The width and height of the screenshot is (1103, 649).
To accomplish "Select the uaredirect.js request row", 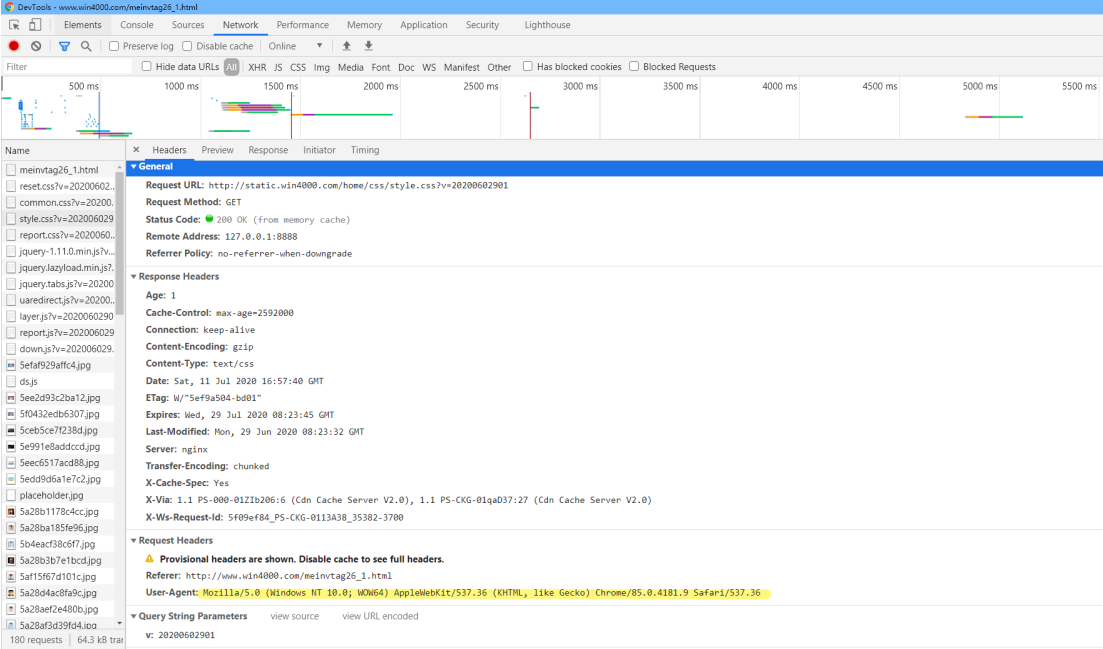I will (x=60, y=300).
